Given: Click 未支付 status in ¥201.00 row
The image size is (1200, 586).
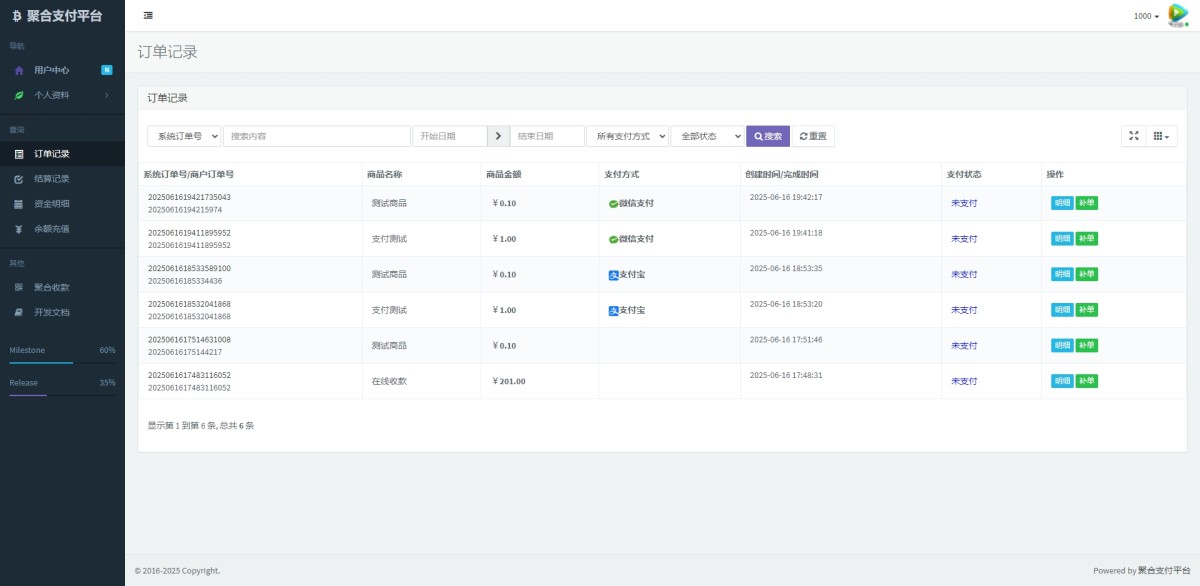Looking at the screenshot, I should (x=964, y=381).
